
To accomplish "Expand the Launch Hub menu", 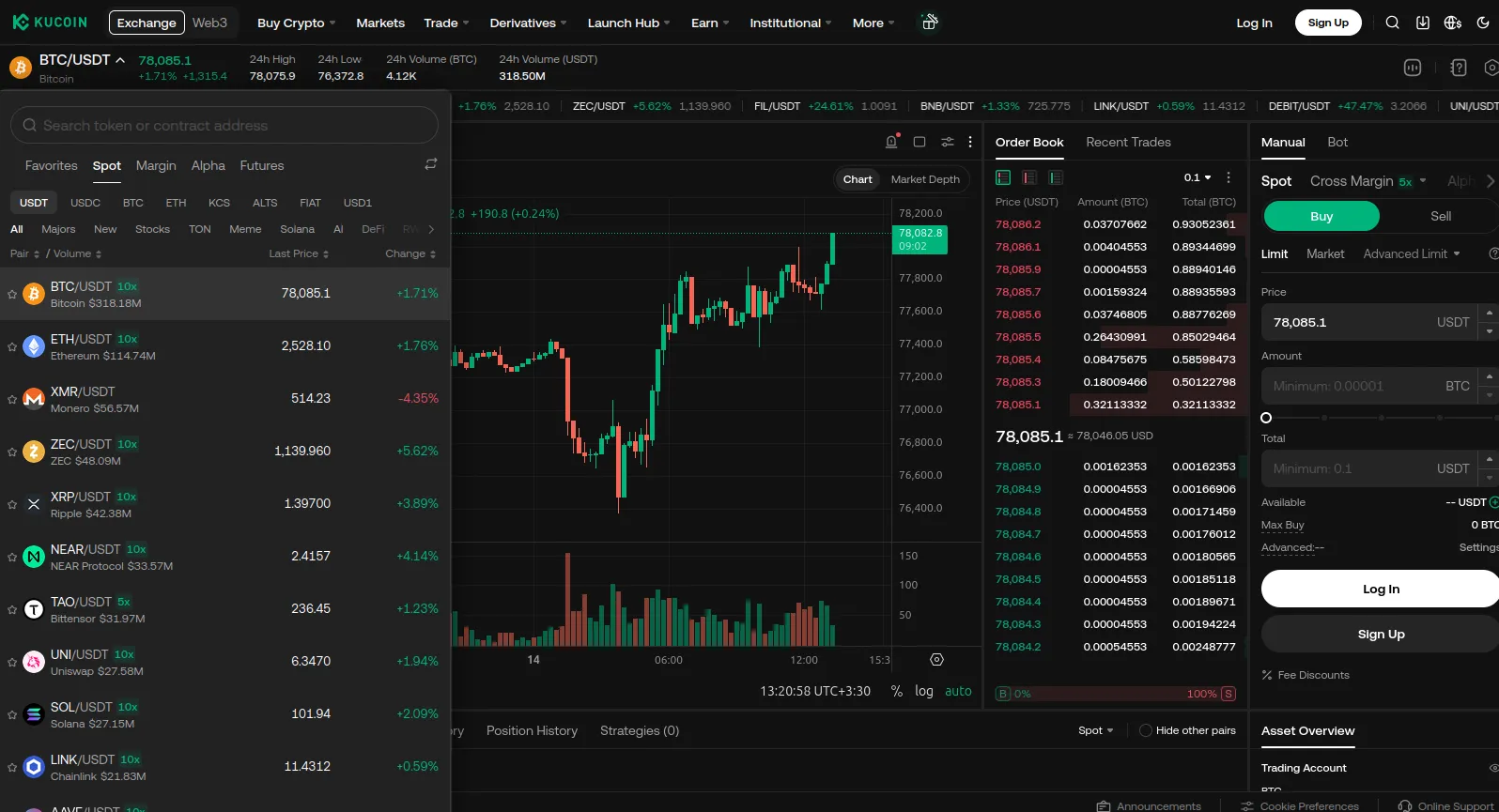I will pyautogui.click(x=628, y=23).
